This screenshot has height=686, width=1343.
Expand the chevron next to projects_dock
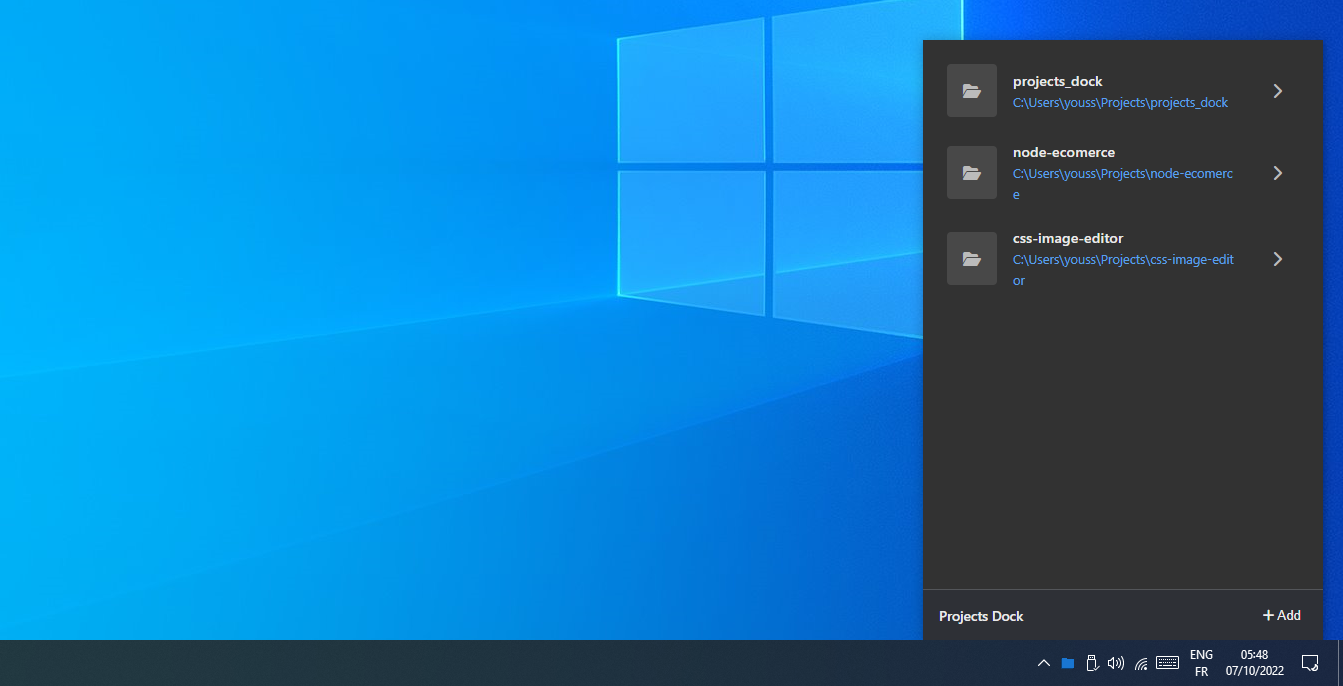pos(1278,90)
